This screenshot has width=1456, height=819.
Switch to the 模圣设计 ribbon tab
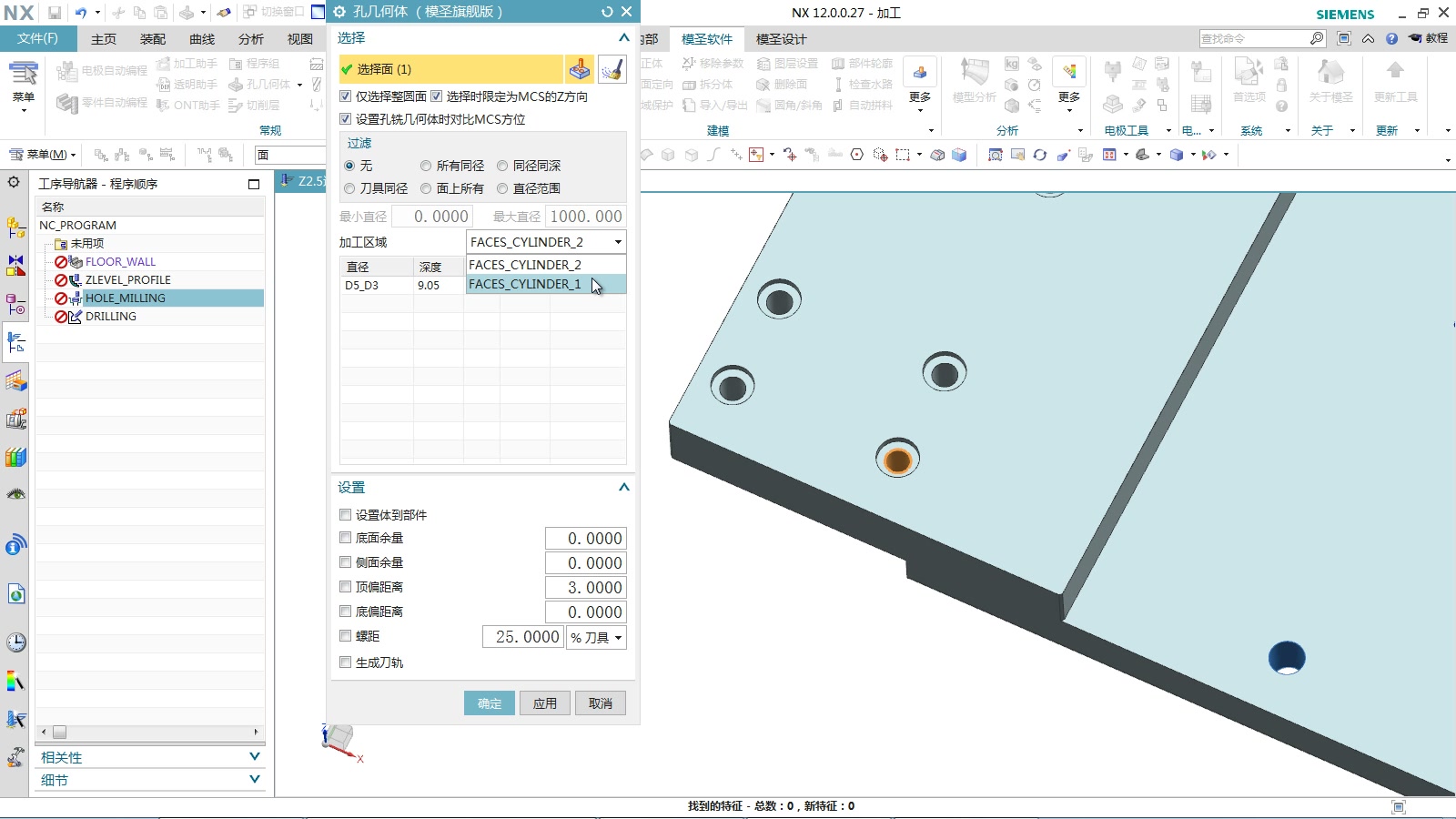(781, 39)
